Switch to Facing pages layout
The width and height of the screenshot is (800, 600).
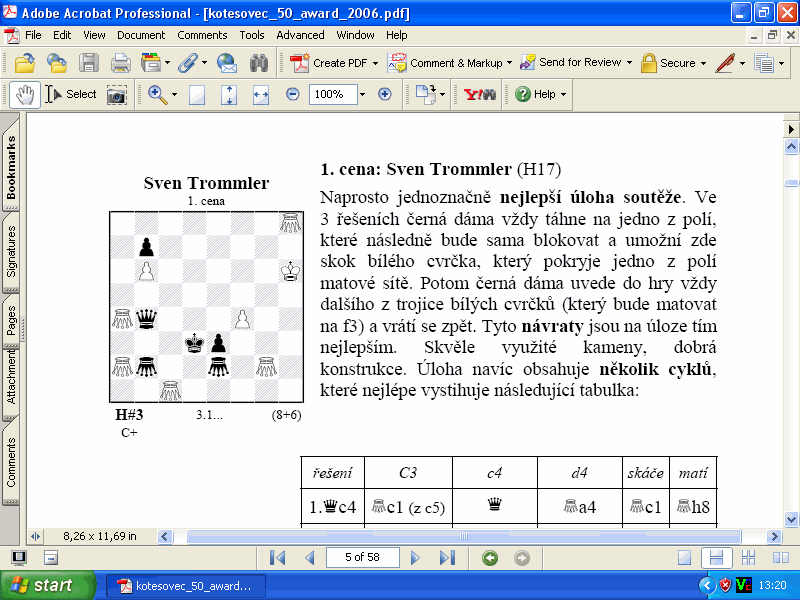(781, 558)
